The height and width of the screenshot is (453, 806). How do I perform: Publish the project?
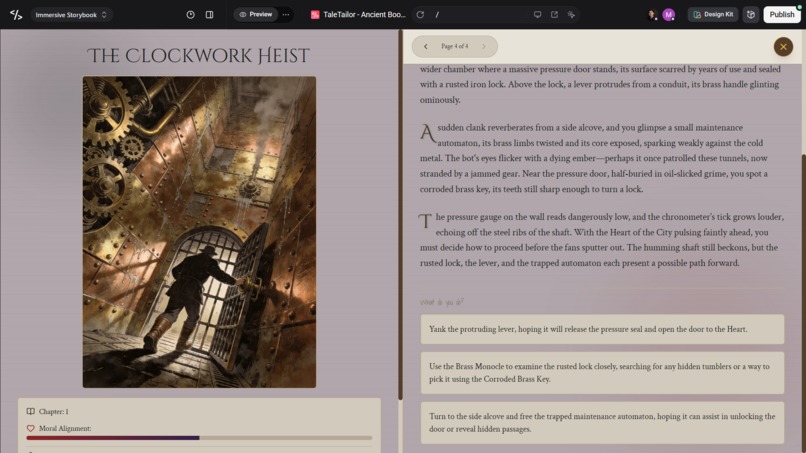(781, 14)
